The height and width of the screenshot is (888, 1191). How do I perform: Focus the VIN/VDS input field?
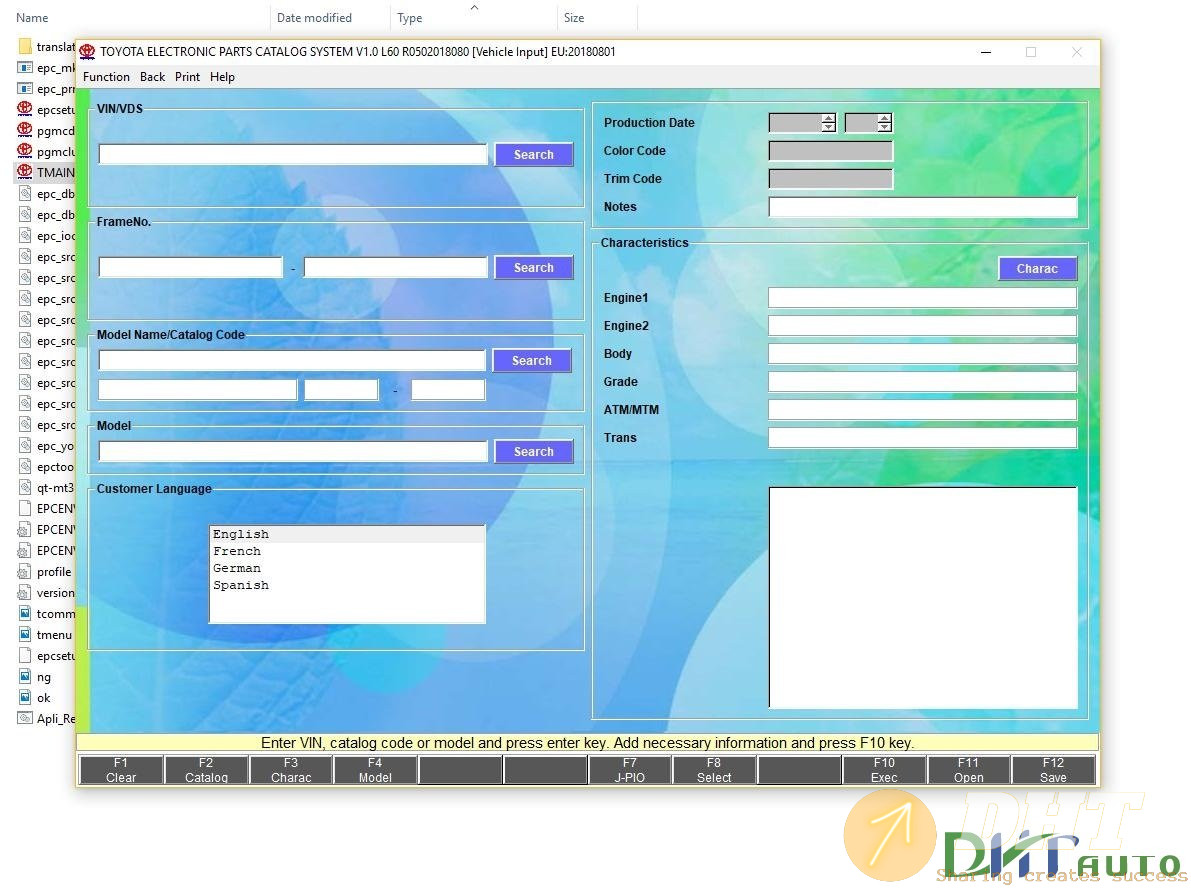coord(292,154)
